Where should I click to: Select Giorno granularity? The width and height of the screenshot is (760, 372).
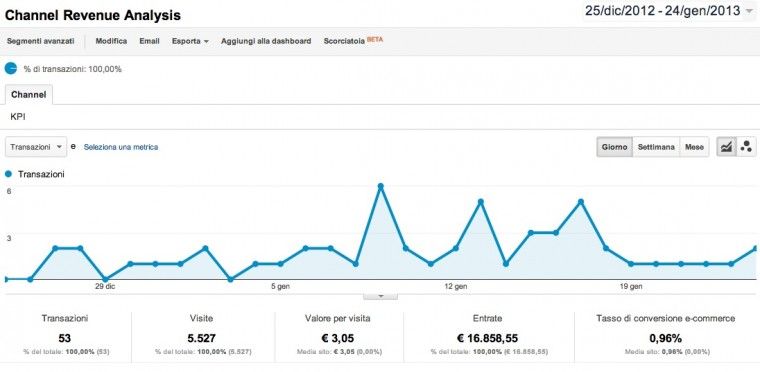pos(615,147)
